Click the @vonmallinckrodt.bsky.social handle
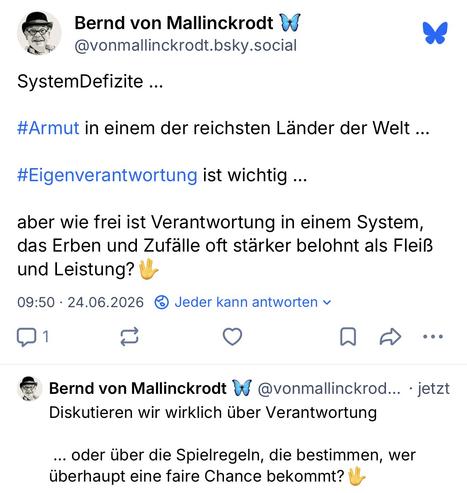 click(185, 46)
